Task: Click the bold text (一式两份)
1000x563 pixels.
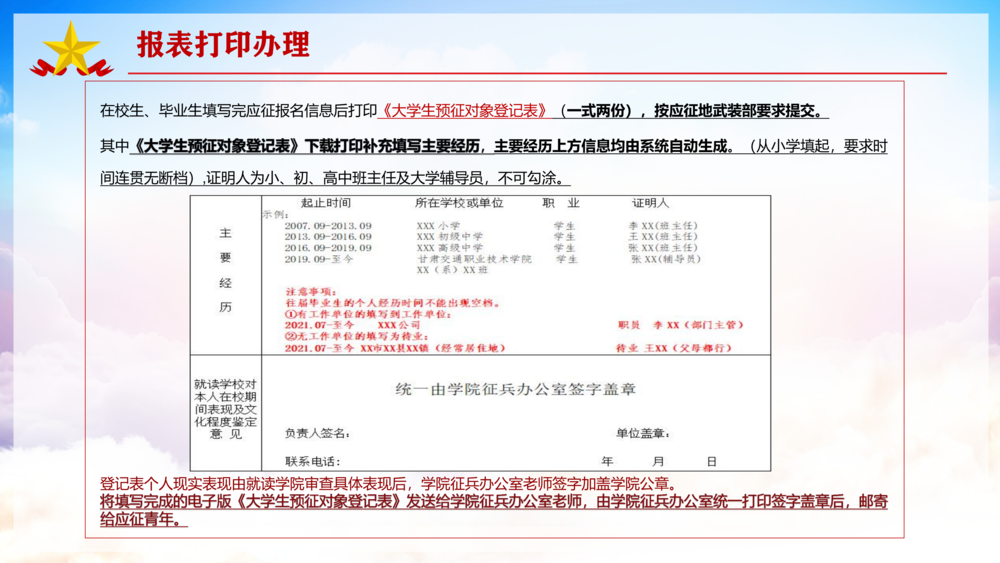Action: pos(597,111)
